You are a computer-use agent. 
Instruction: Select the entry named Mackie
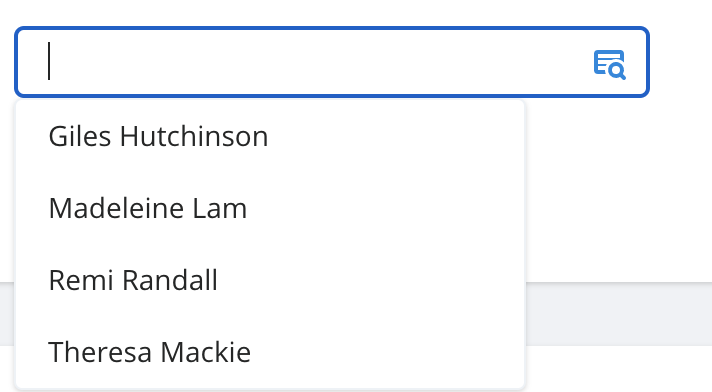(x=270, y=352)
